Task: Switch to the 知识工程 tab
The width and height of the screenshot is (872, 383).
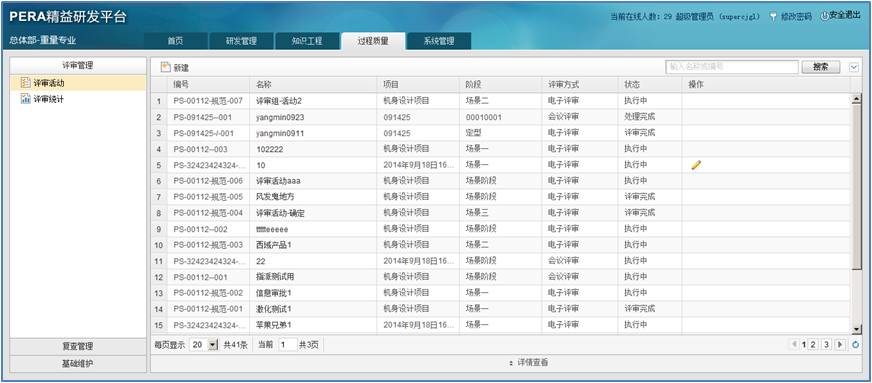Action: click(x=307, y=41)
